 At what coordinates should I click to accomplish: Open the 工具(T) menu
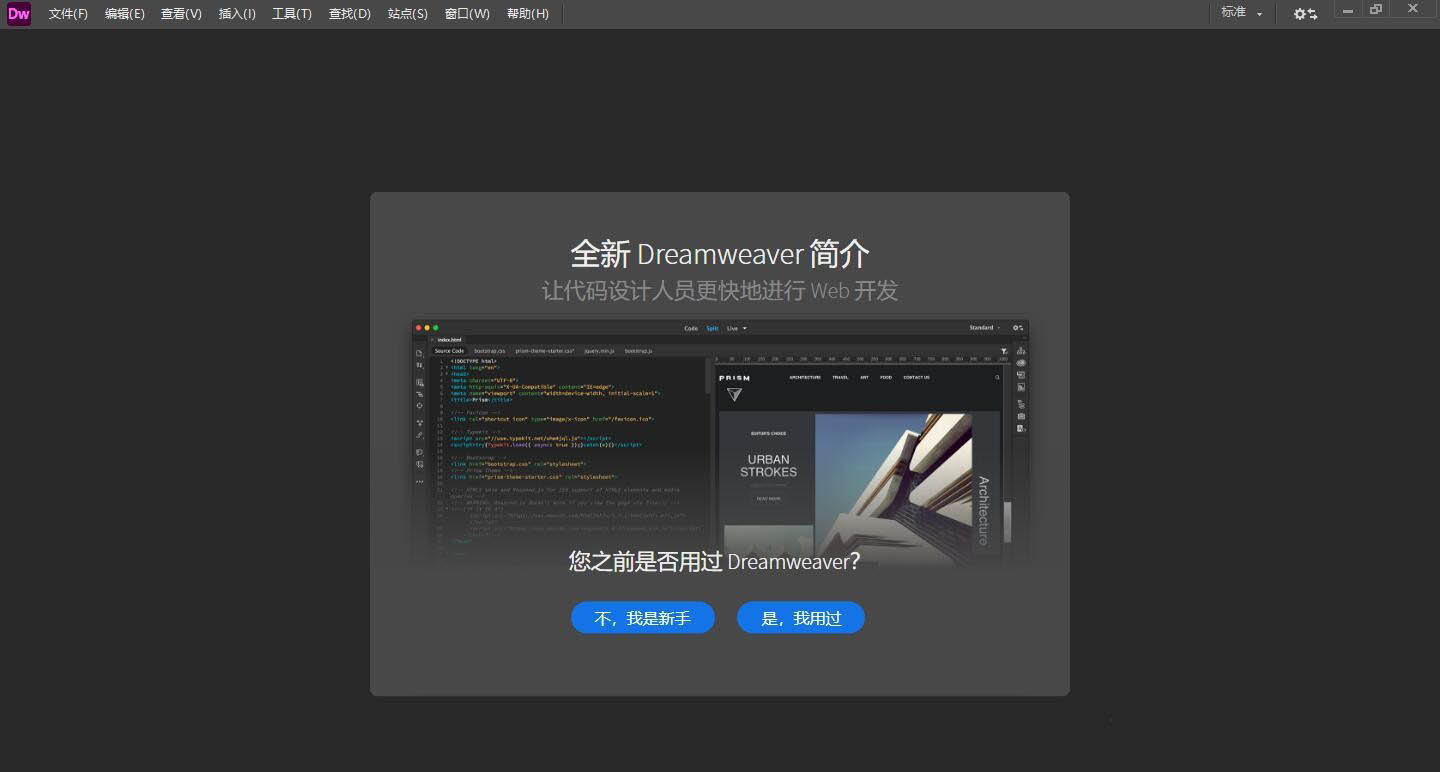pos(292,14)
